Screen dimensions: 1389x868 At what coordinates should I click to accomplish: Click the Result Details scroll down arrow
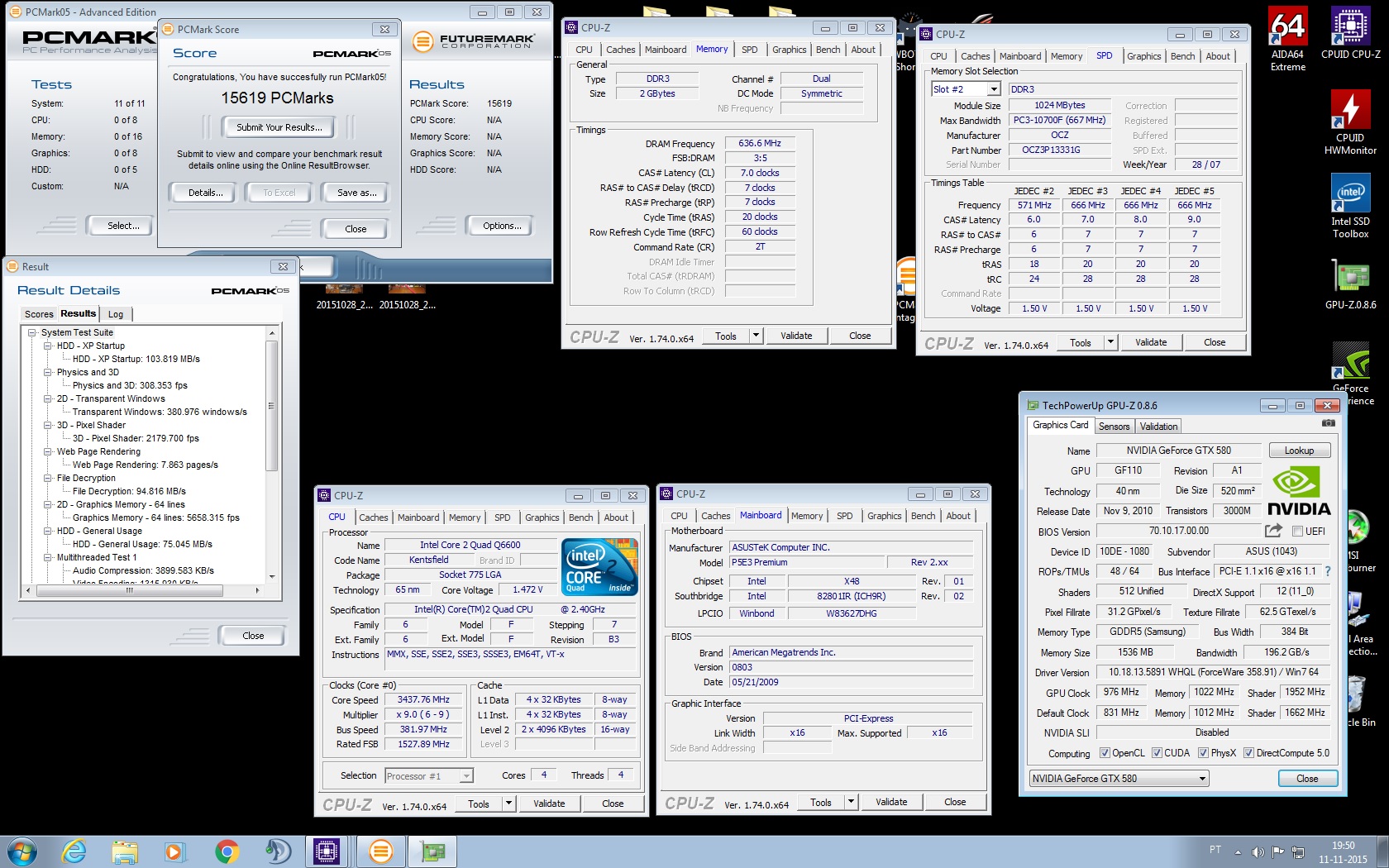click(x=272, y=577)
